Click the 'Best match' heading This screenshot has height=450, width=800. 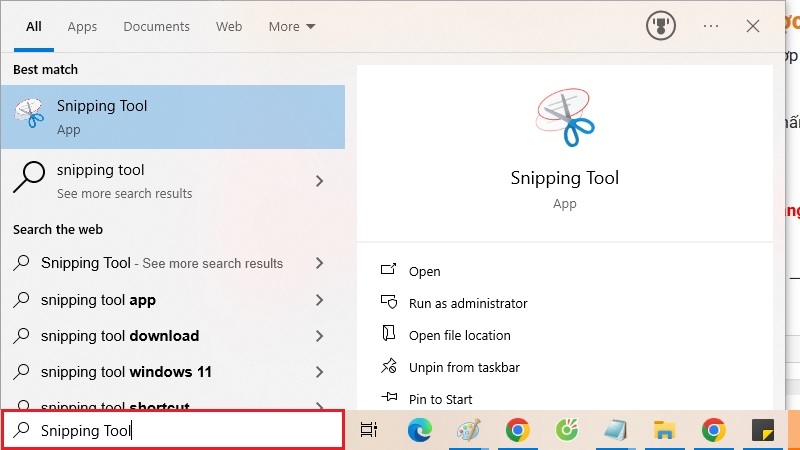(45, 69)
